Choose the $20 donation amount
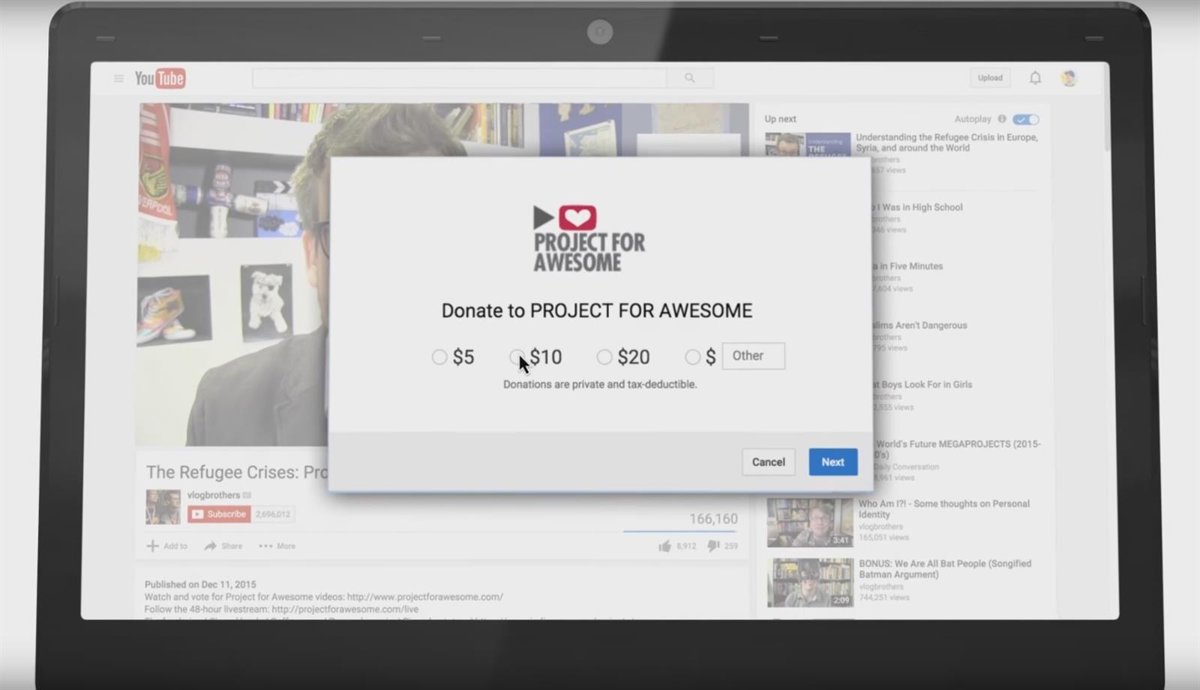The width and height of the screenshot is (1200, 690). [604, 357]
